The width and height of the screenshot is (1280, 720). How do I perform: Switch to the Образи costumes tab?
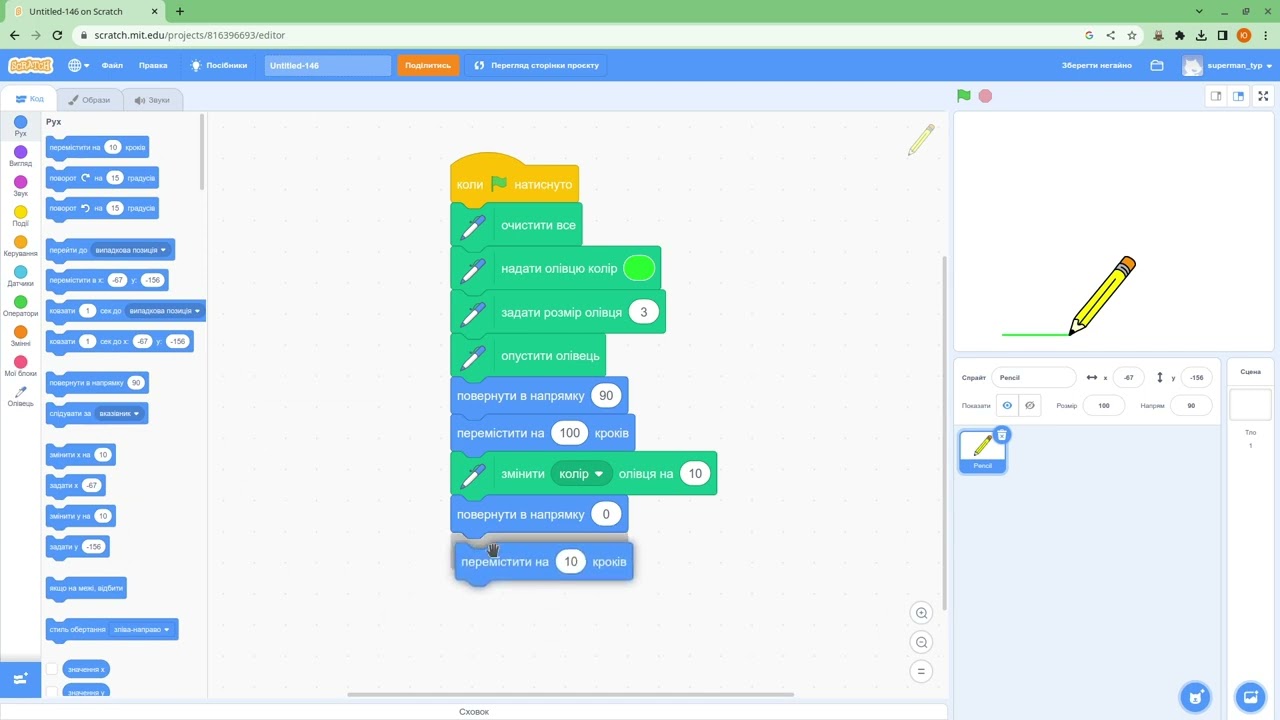pos(90,100)
